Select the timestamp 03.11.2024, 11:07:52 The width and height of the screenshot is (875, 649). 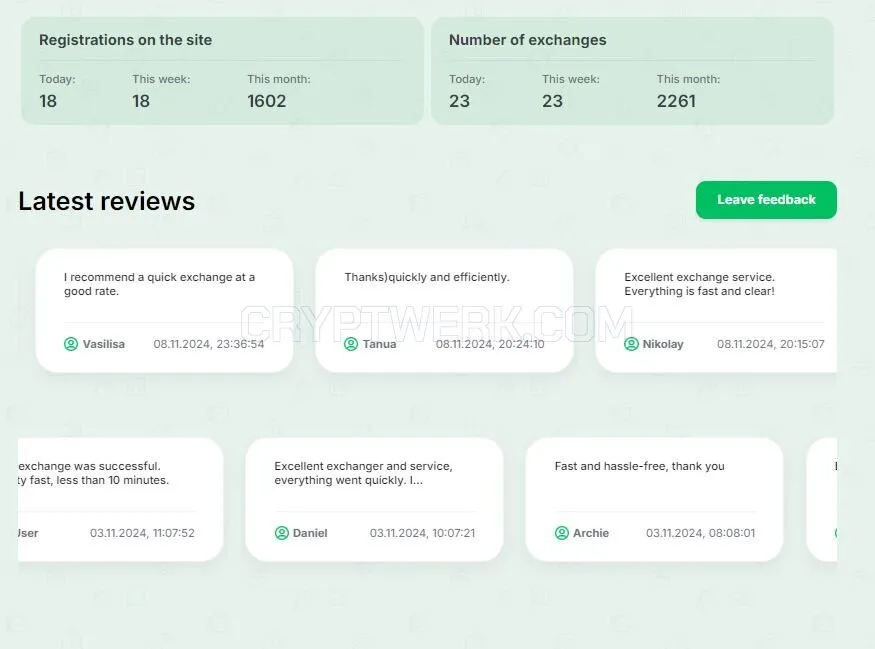tap(142, 533)
